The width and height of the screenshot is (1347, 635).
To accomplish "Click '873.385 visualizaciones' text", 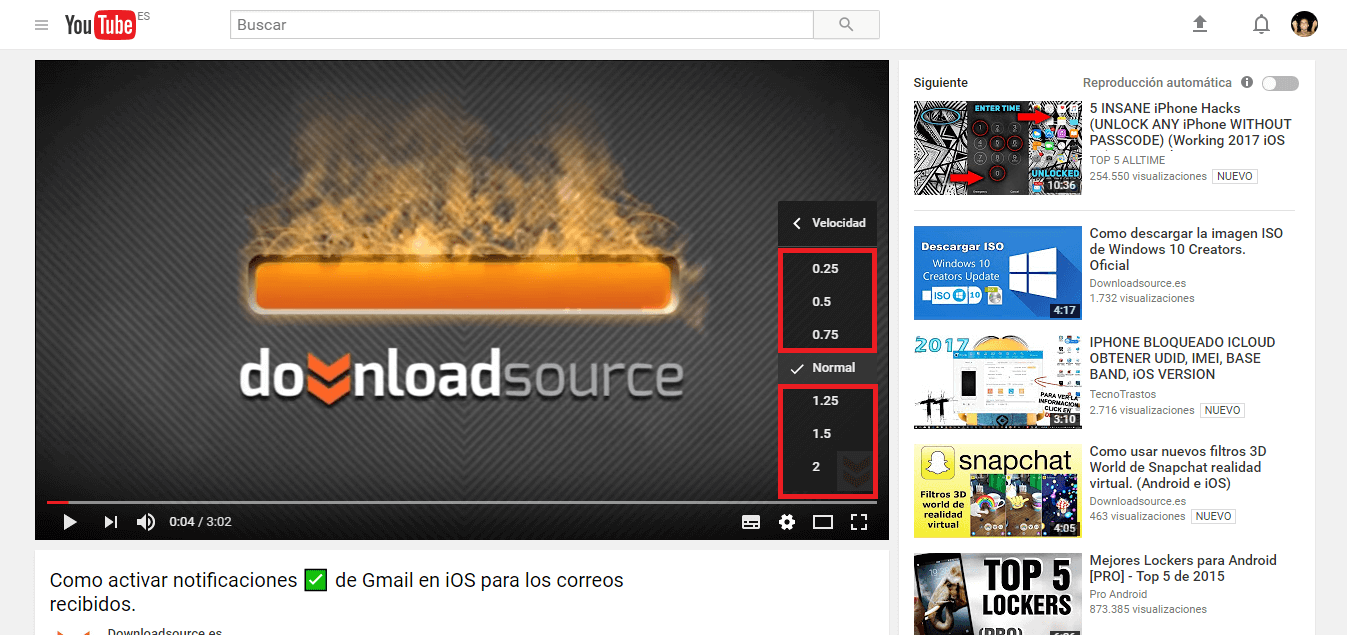I will tap(1148, 609).
